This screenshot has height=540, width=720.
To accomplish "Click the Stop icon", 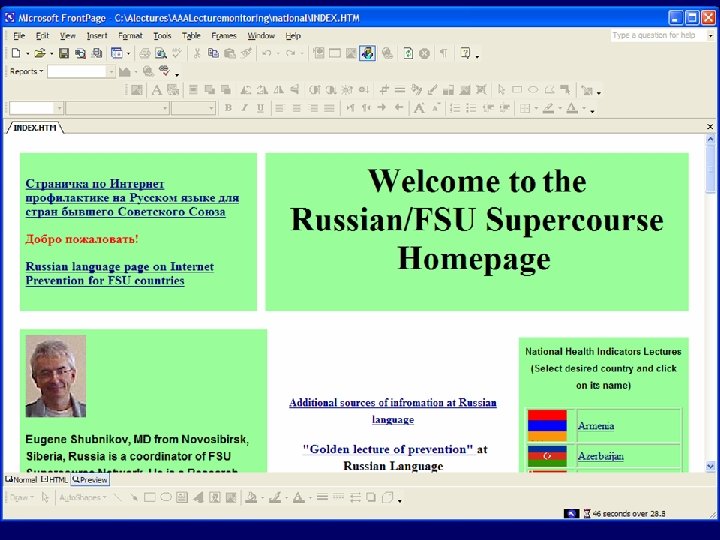I will coord(424,53).
